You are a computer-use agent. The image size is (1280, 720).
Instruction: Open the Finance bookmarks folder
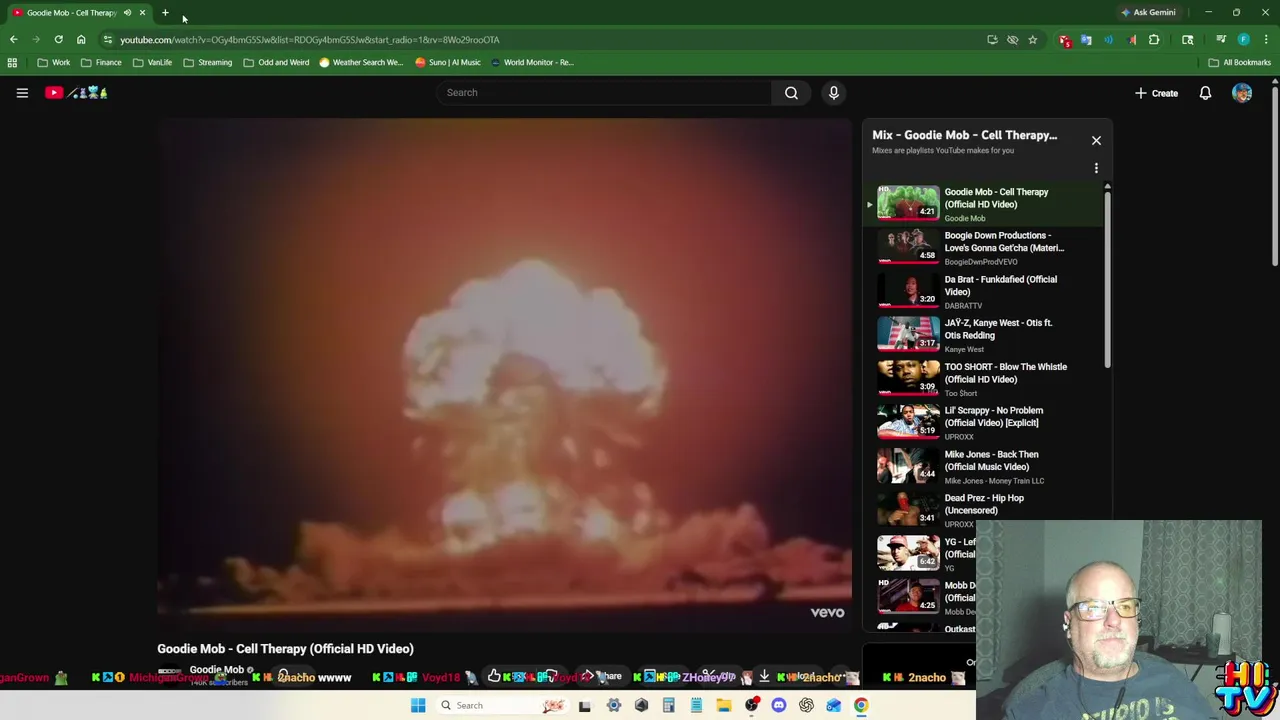point(101,62)
